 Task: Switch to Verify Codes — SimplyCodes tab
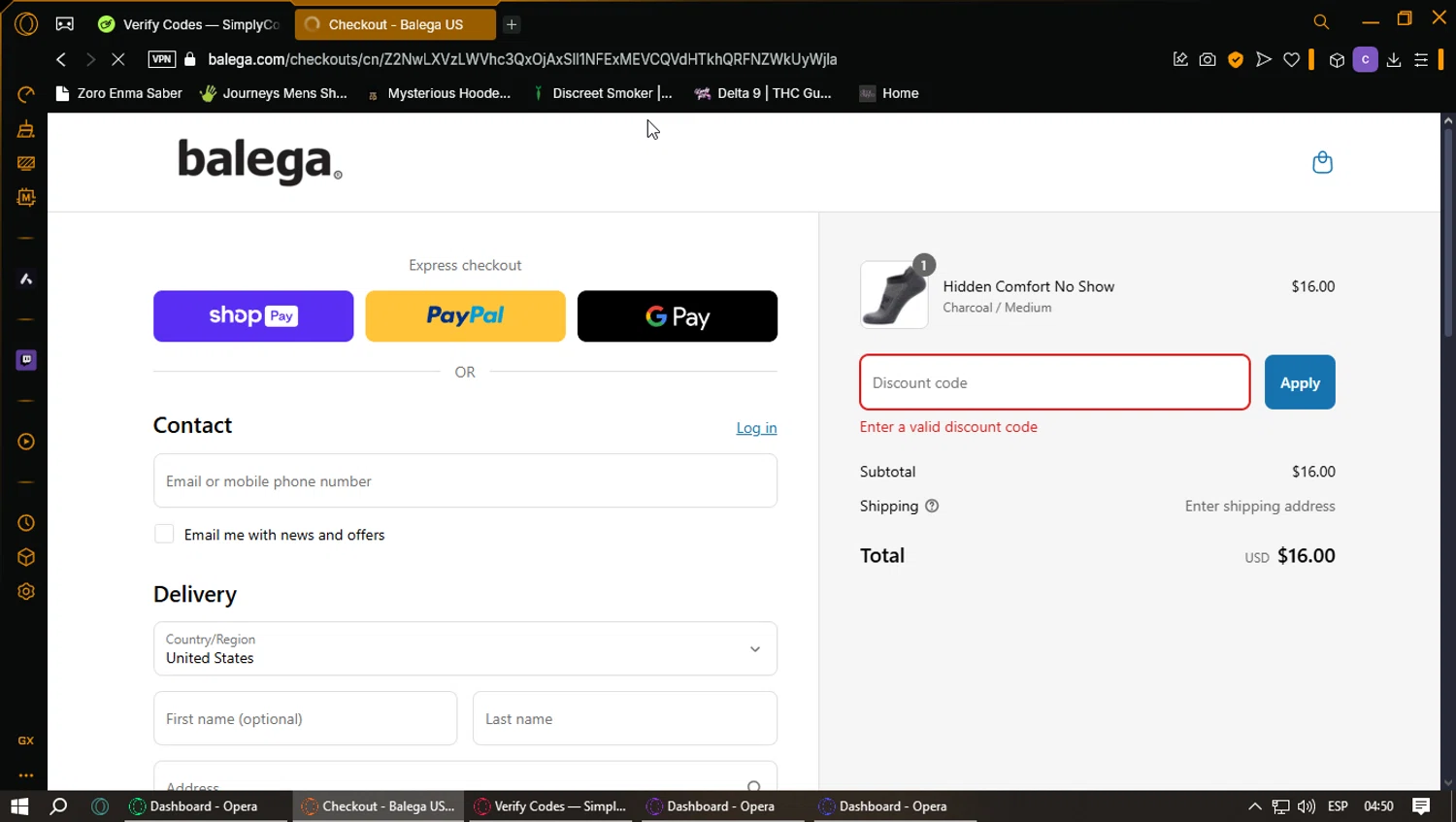[189, 24]
